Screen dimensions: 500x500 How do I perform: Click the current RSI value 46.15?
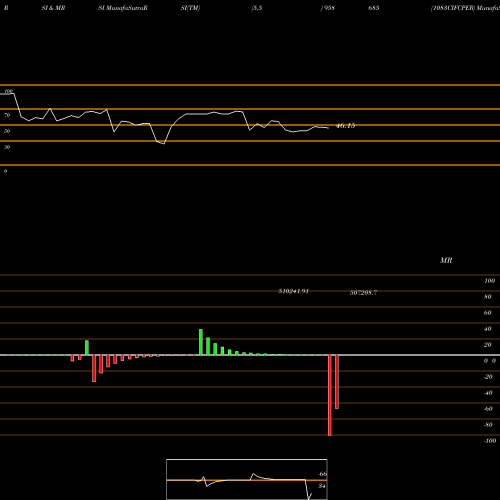click(x=345, y=126)
